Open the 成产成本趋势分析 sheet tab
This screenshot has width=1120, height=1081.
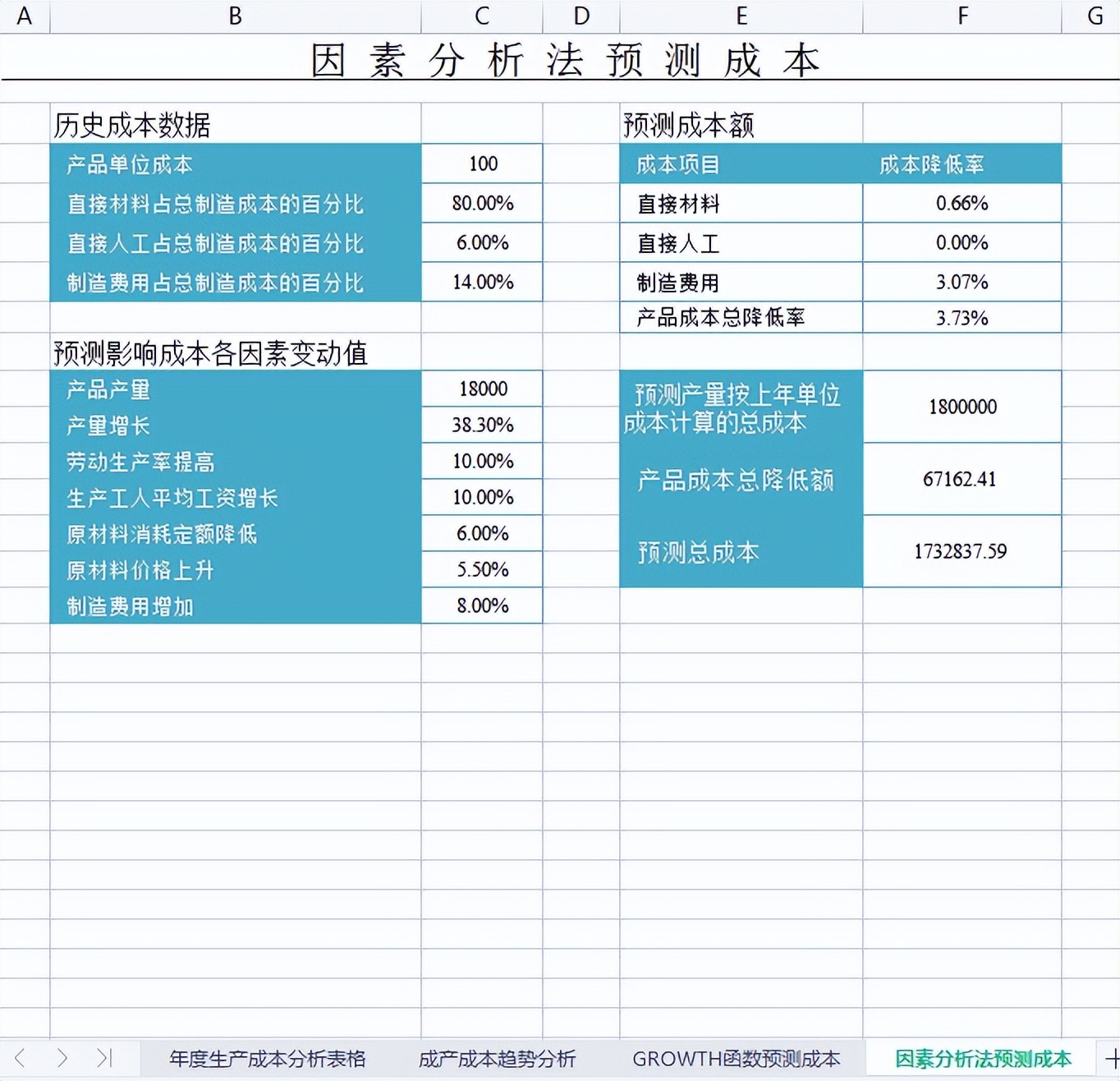click(498, 1058)
